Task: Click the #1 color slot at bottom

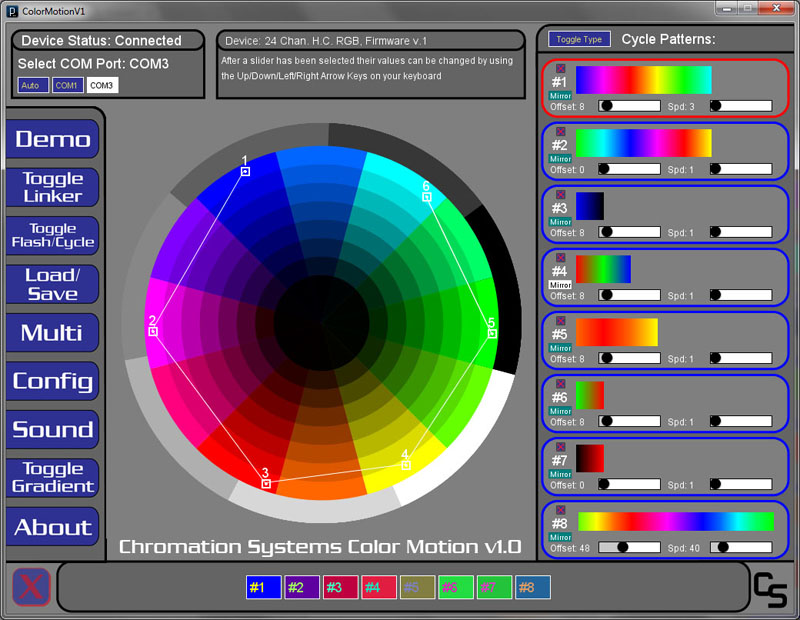Action: coord(263,587)
